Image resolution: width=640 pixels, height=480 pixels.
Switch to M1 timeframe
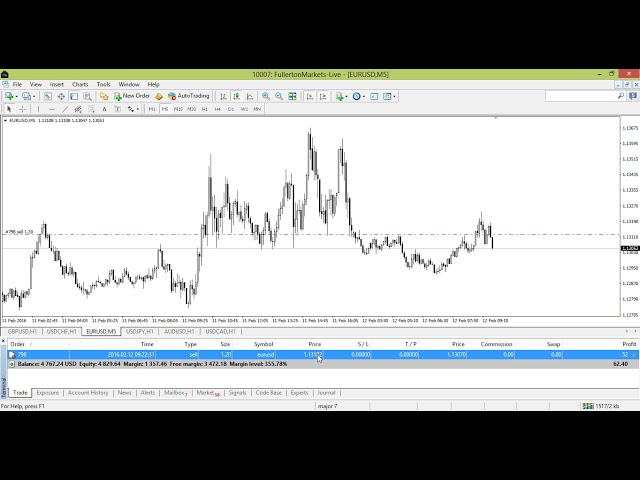(x=152, y=109)
